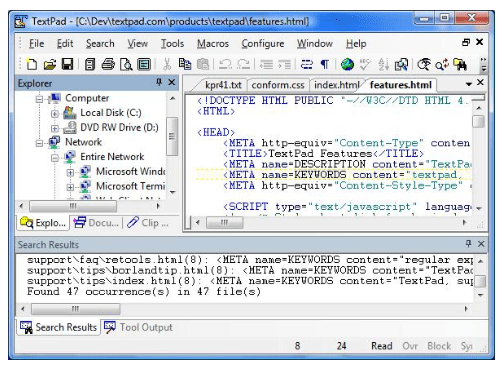
Task: Click the decrease indent icon
Action: 266,64
